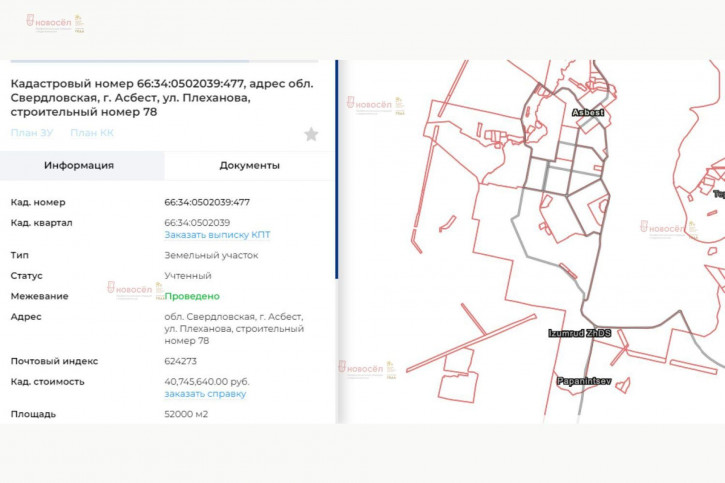The width and height of the screenshot is (725, 483).
Task: Select the postal index 624273
Action: click(x=180, y=361)
